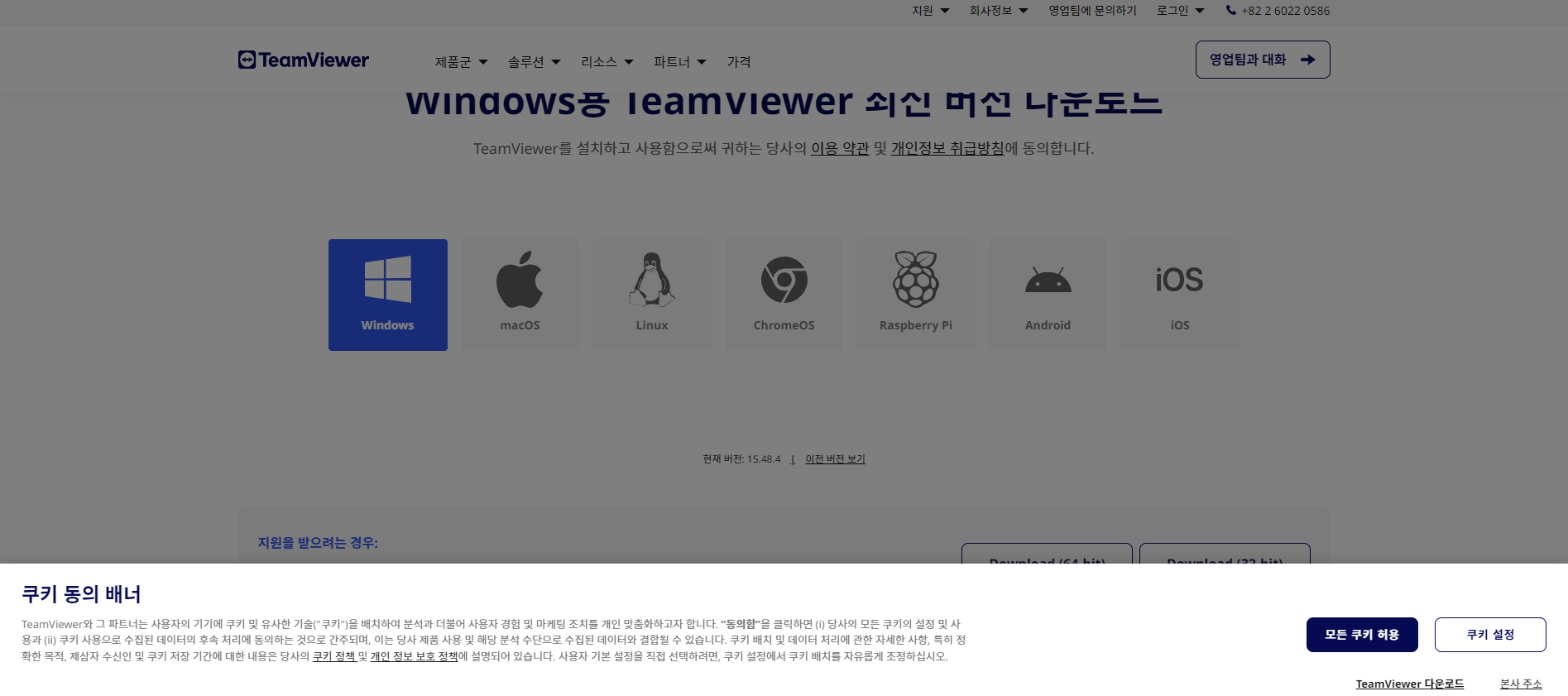This screenshot has height=696, width=1568.
Task: Click the 지원을 받으려는 경우 heading
Action: 318,543
